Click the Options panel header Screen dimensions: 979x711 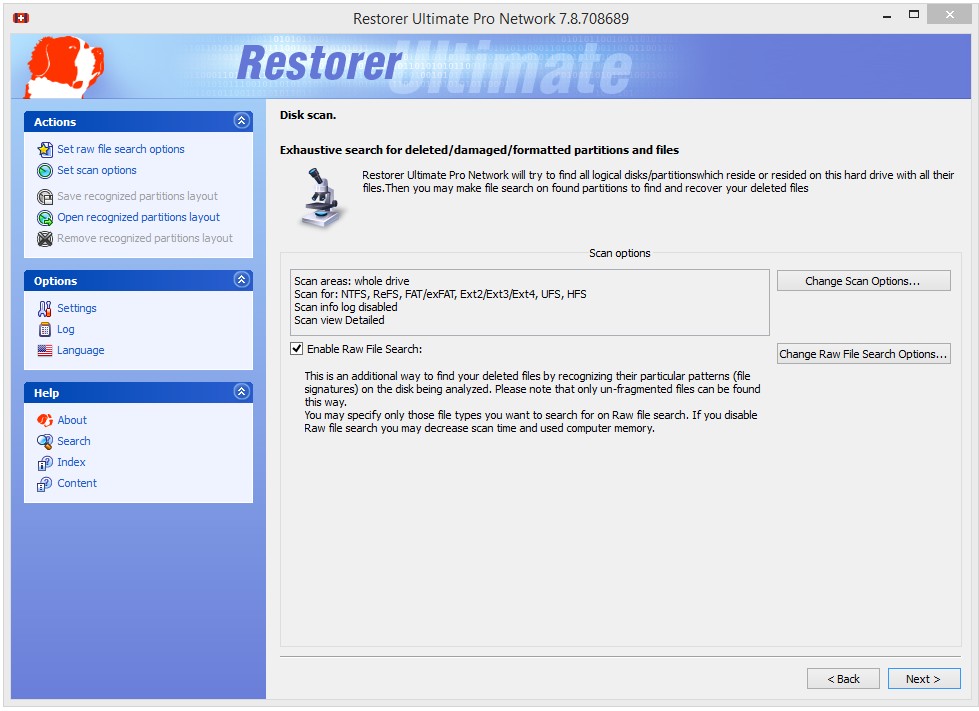[138, 281]
